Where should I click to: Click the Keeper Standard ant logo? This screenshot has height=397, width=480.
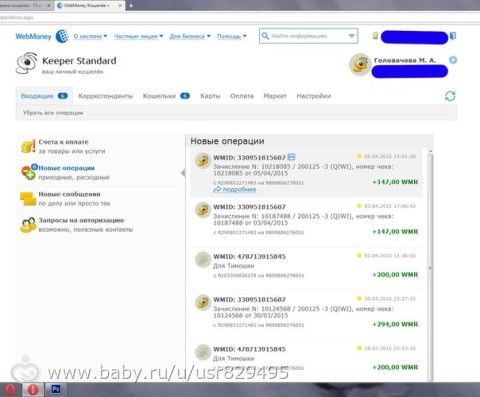click(27, 63)
